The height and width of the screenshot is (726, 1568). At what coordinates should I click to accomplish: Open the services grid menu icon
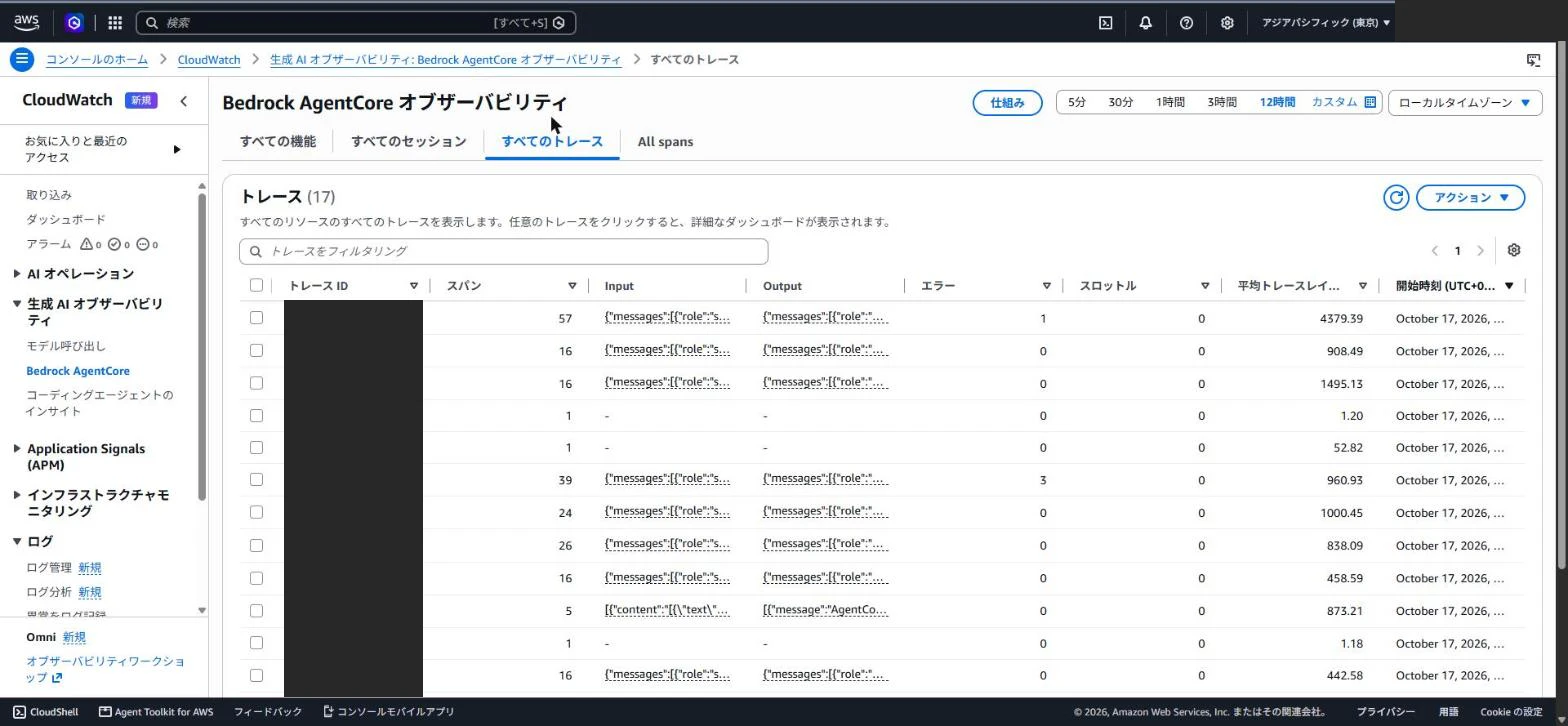click(115, 22)
